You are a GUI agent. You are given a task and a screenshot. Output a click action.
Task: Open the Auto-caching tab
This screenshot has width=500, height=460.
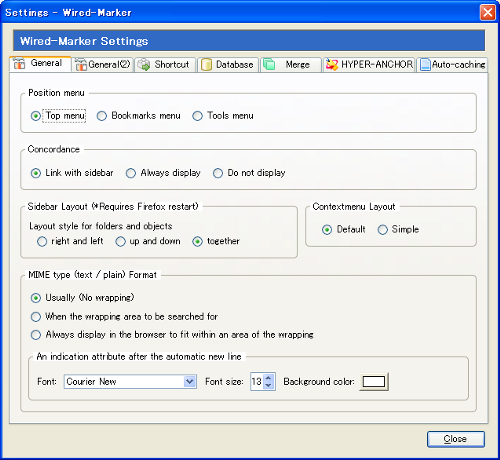tap(452, 65)
